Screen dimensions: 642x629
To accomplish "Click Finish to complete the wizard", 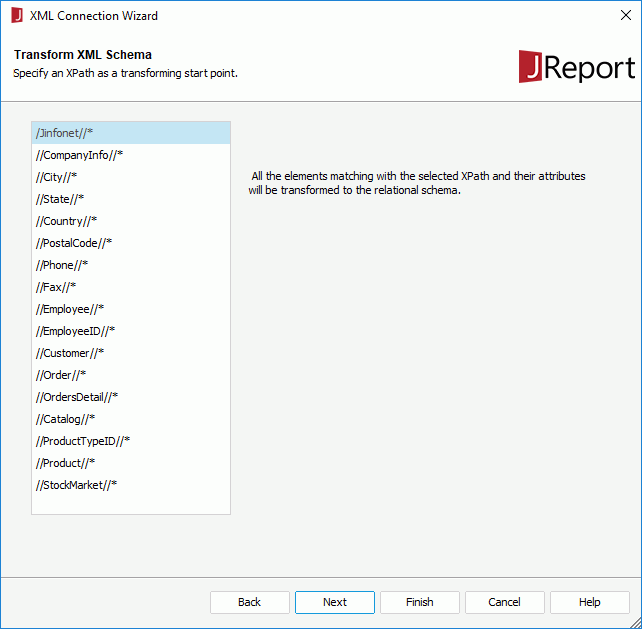I will pyautogui.click(x=420, y=602).
